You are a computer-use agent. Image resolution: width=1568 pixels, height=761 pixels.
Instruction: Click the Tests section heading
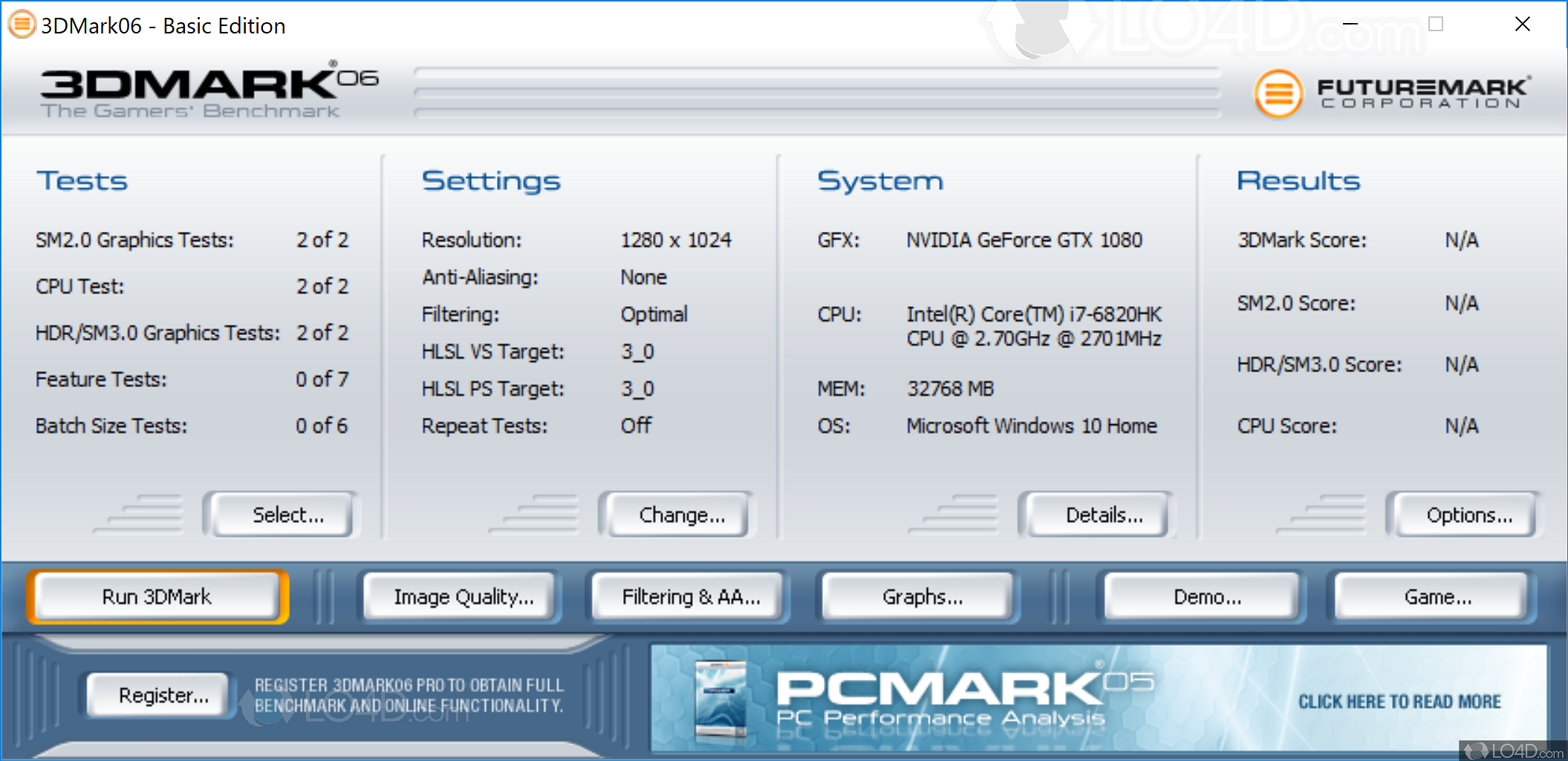click(x=82, y=181)
